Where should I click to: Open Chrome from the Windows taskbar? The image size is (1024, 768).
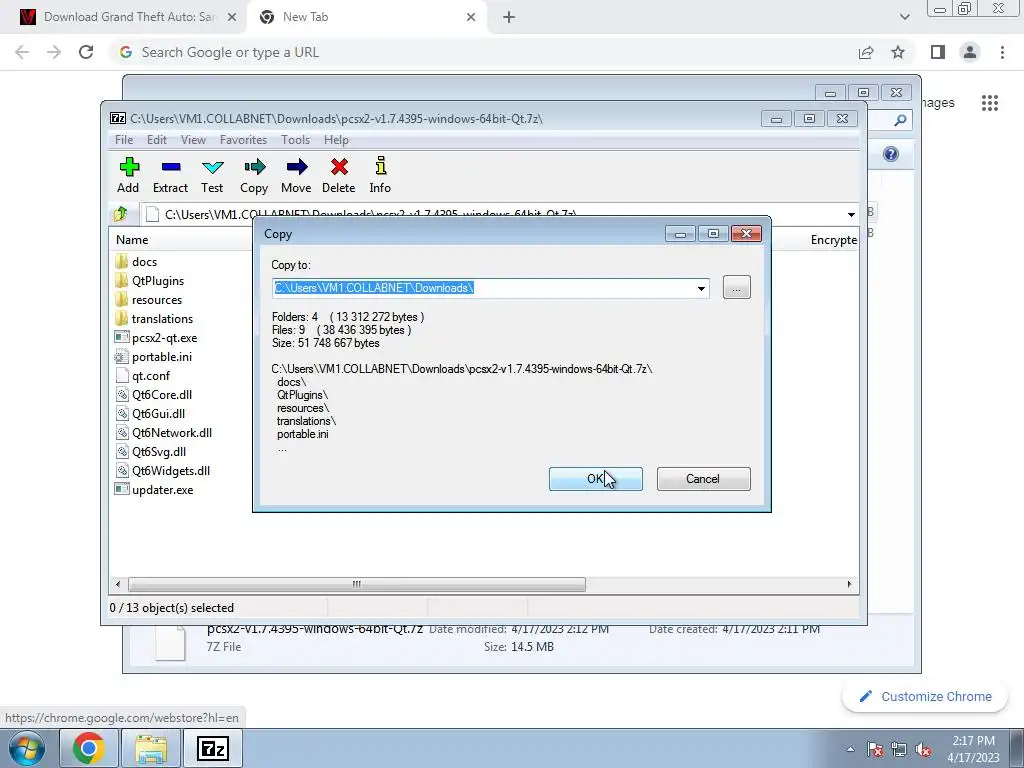(88, 748)
